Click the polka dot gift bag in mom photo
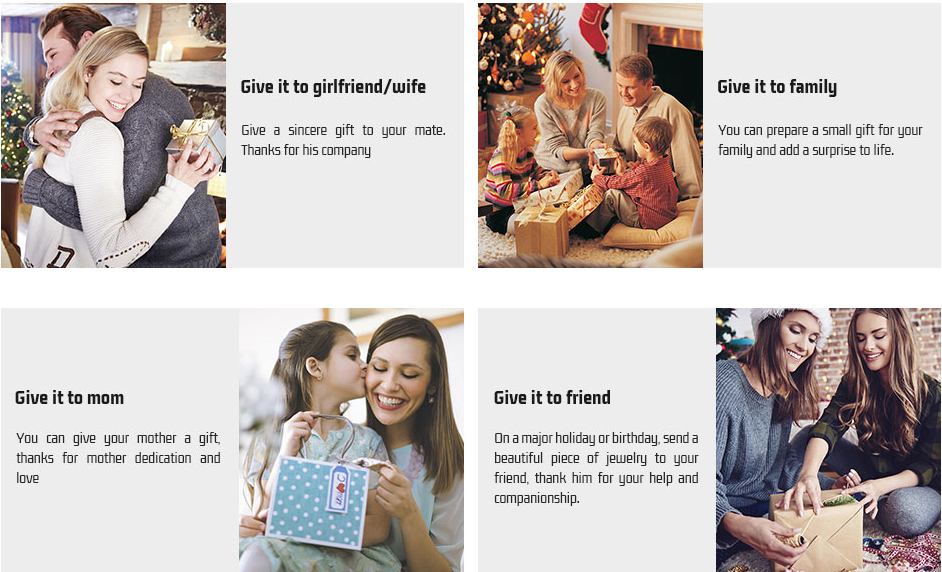The image size is (942, 572). (317, 501)
